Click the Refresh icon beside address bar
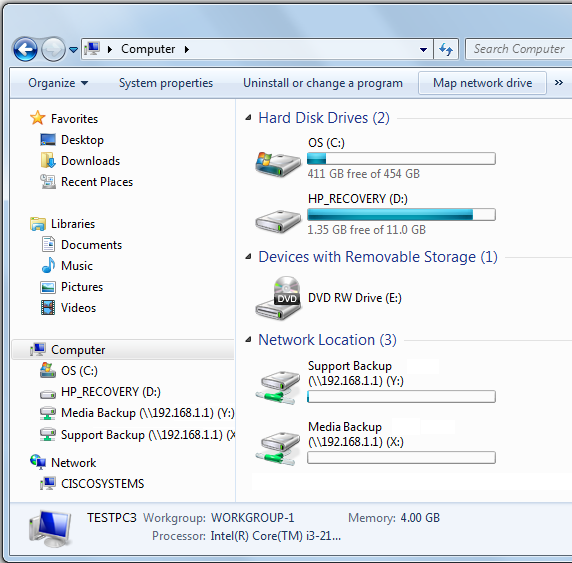The image size is (572, 563). pyautogui.click(x=446, y=49)
